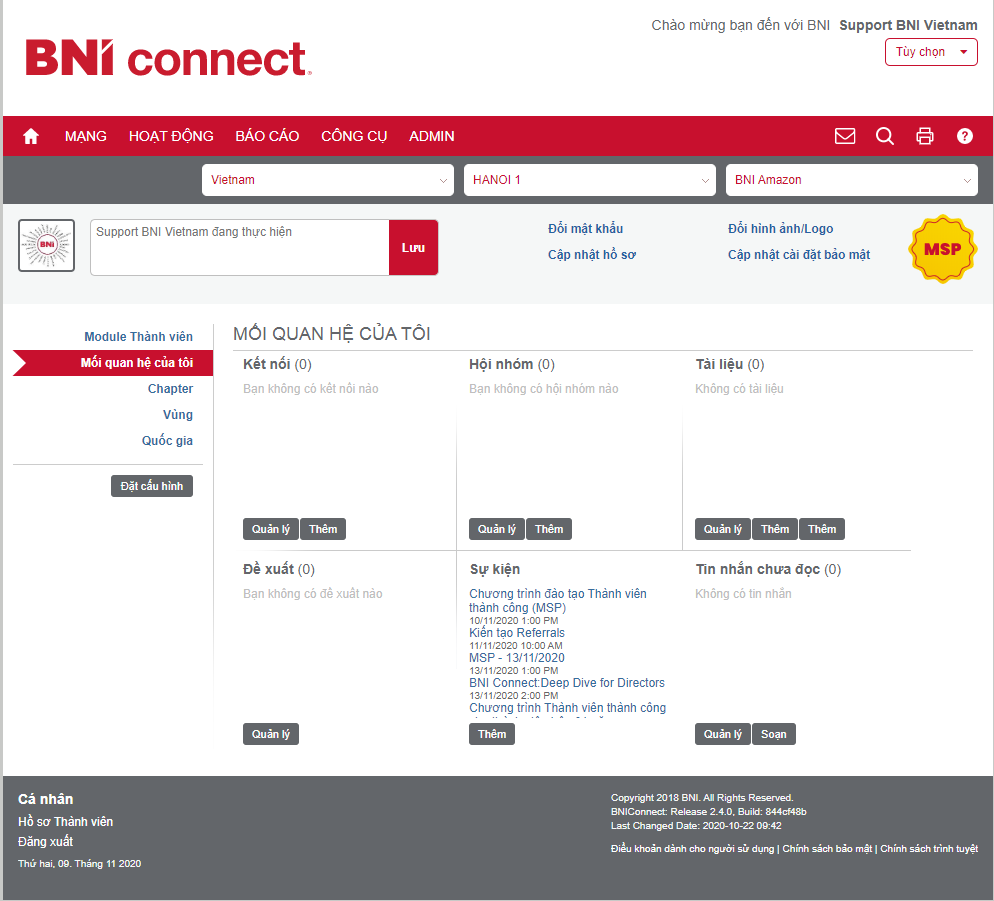Click the Tài liệu (0) heading
The width and height of the screenshot is (994, 901).
point(730,365)
